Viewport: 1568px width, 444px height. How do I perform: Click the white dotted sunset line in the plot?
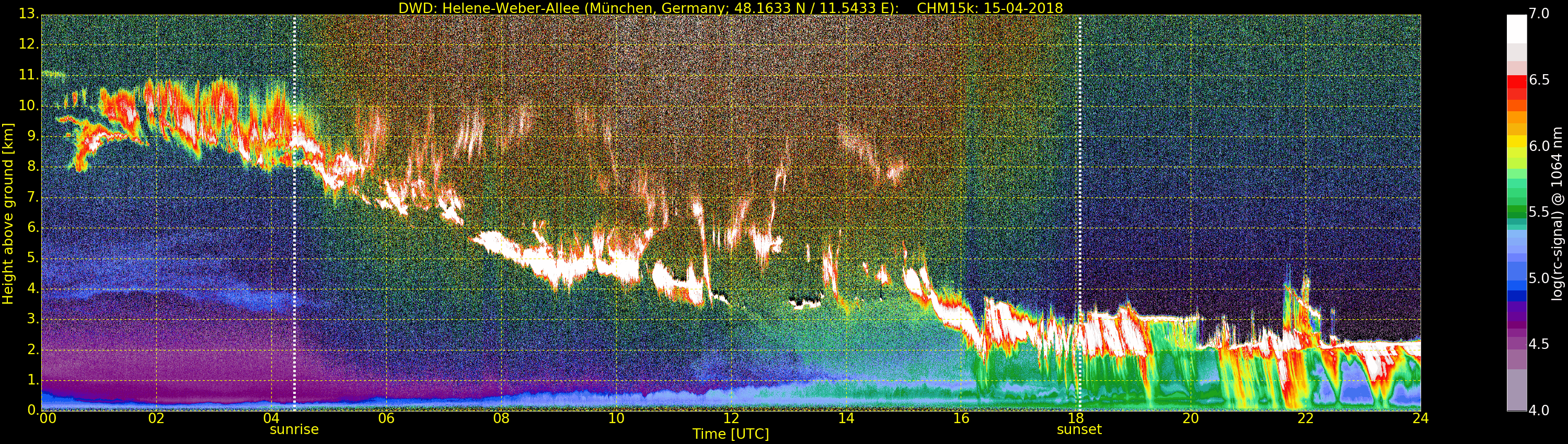pyautogui.click(x=1080, y=213)
